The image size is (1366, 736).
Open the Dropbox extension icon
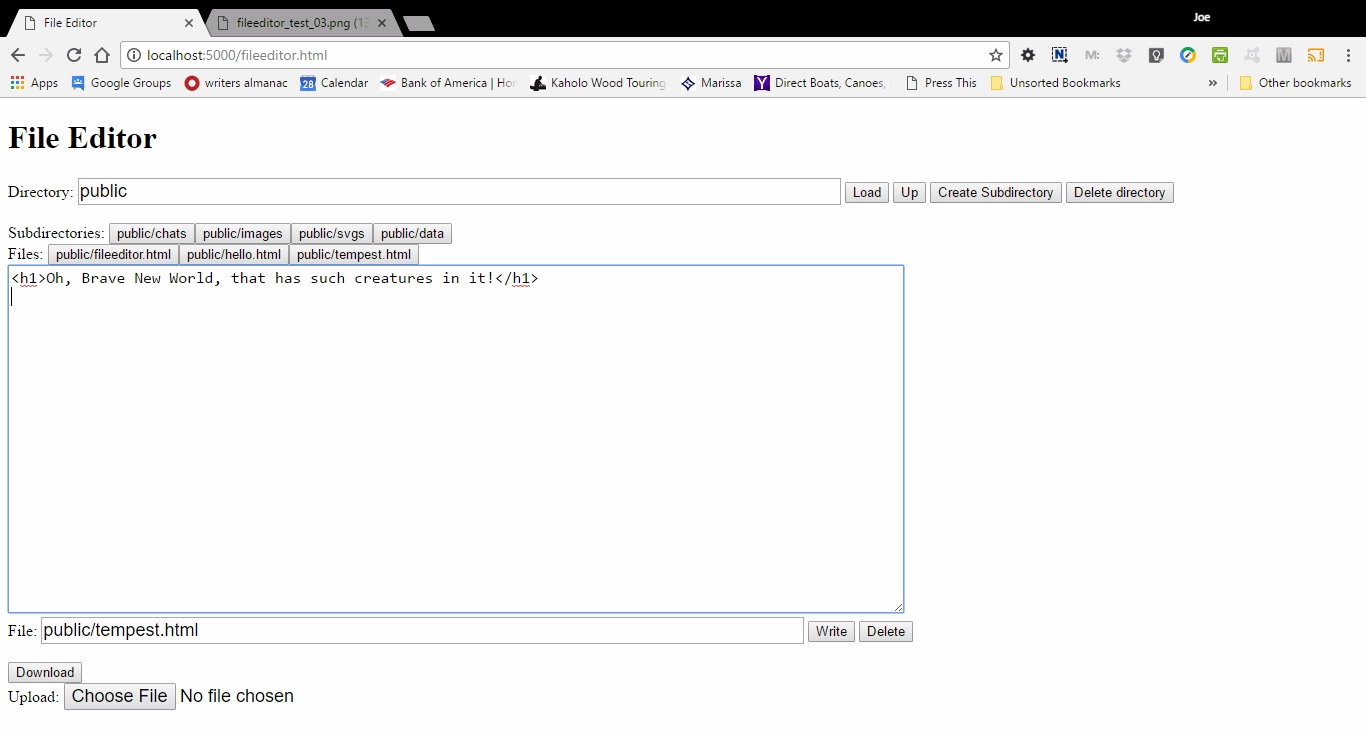click(1124, 55)
